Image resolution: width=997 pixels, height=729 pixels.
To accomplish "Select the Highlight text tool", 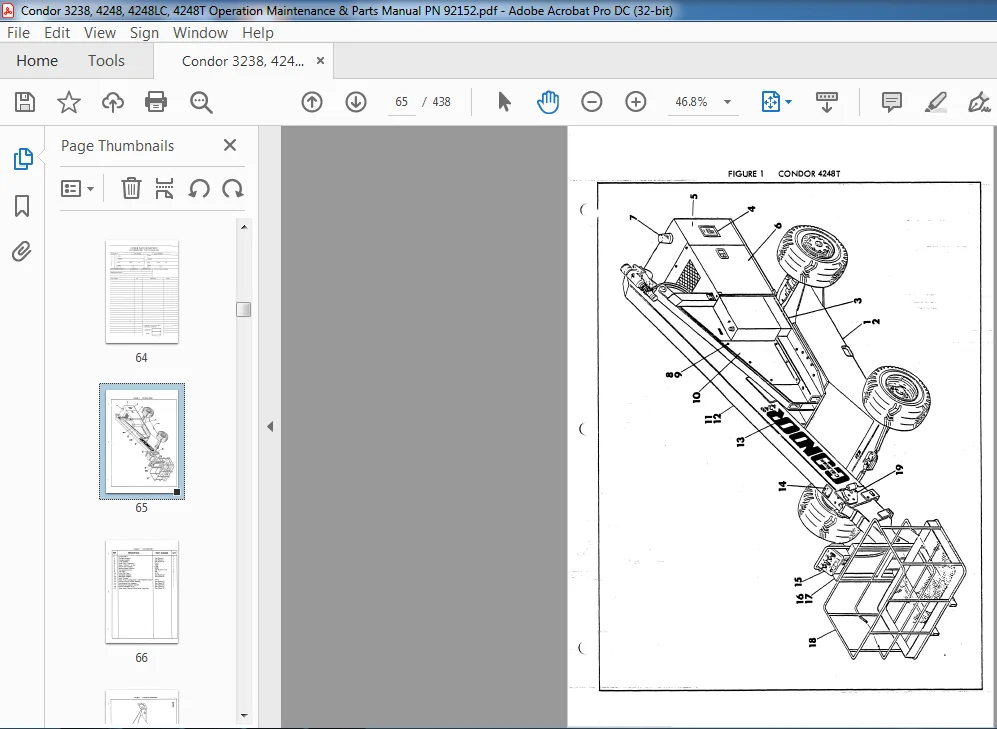I will (x=935, y=102).
